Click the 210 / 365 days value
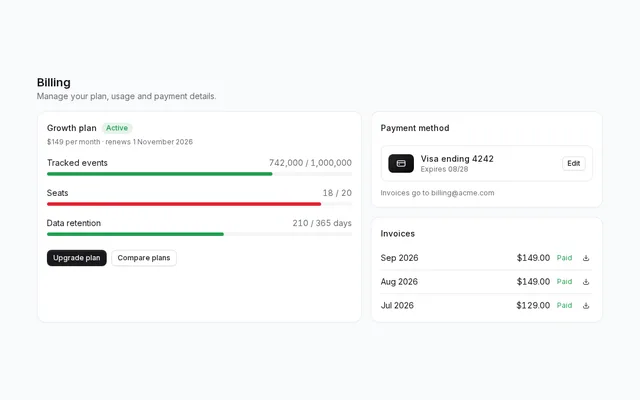Viewport: 640px width, 400px height. [322, 223]
